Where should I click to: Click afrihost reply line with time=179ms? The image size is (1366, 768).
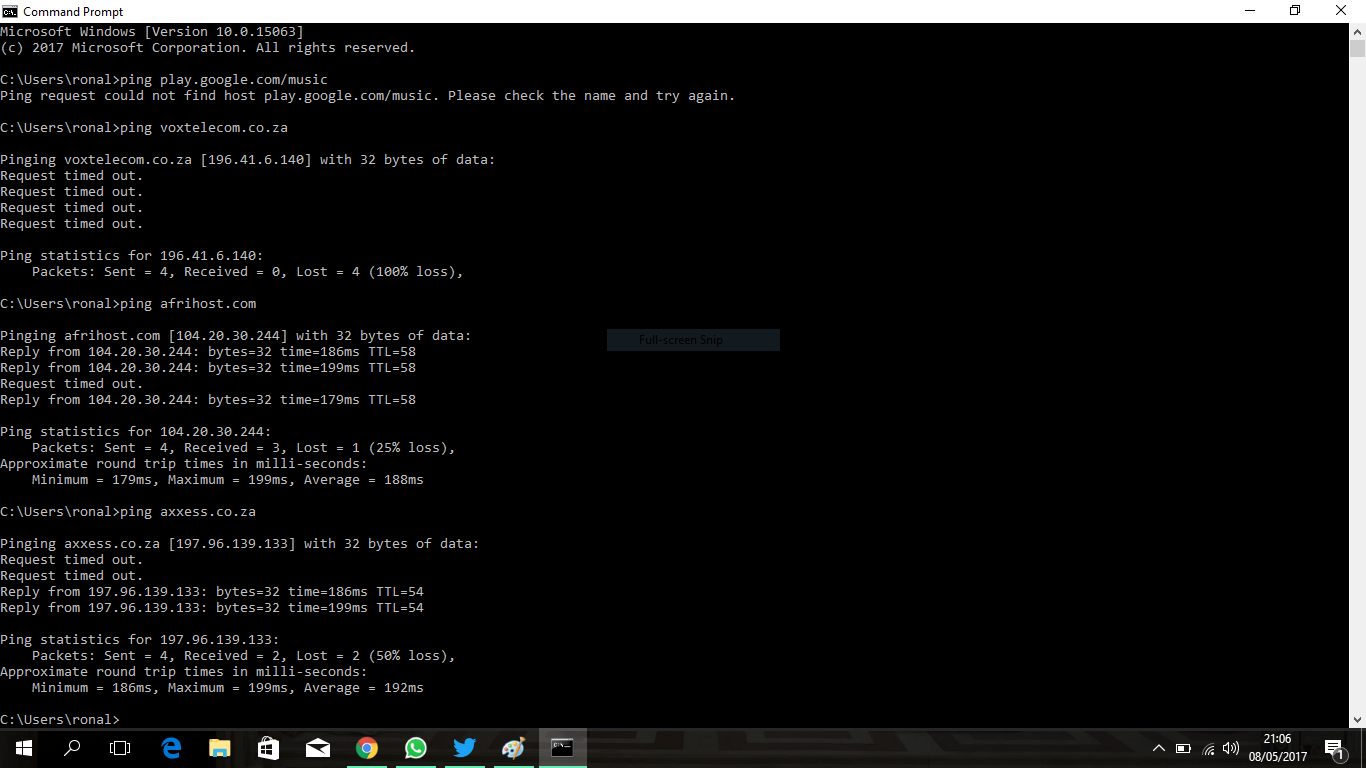208,399
